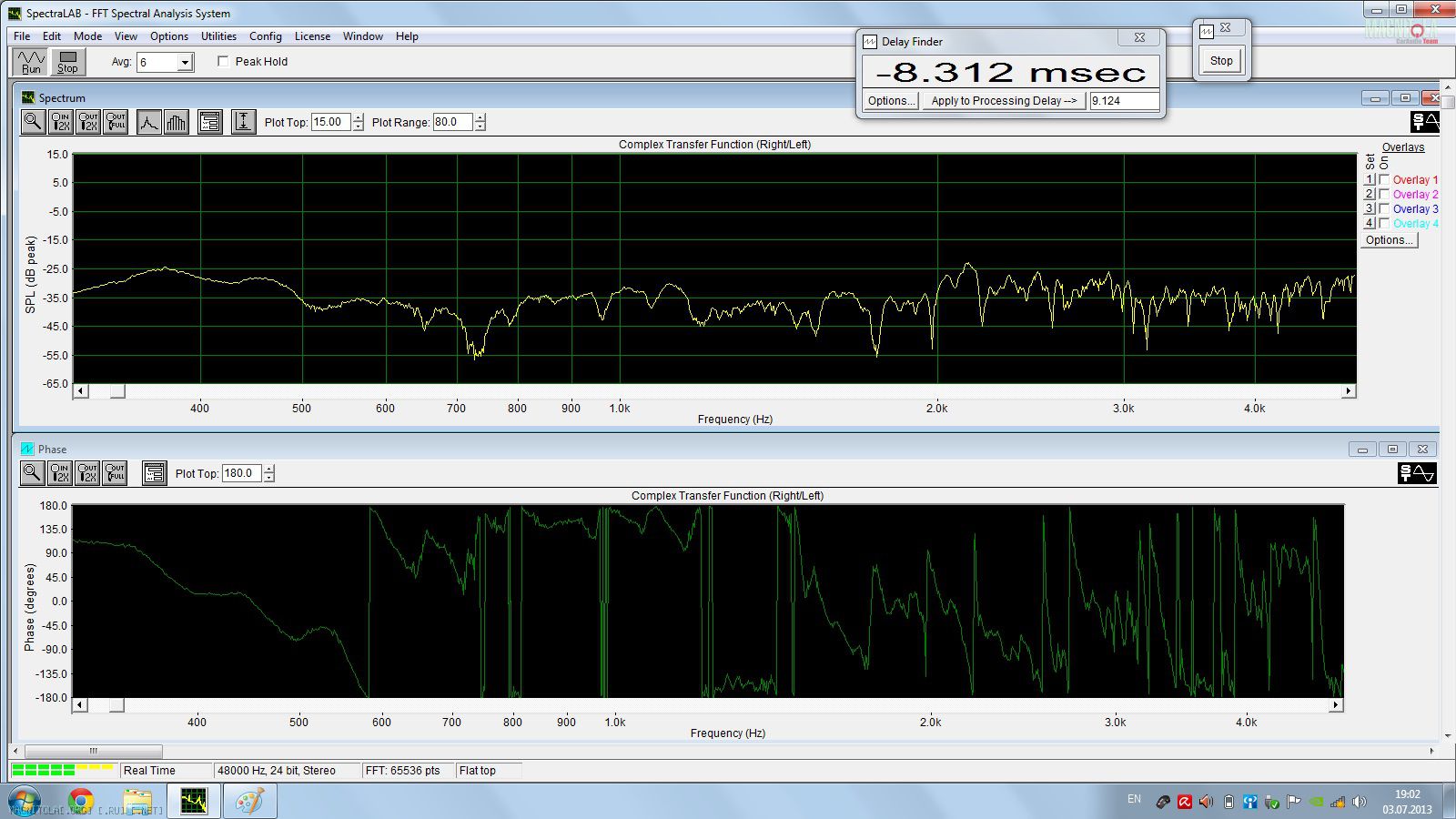Switch to line graph display in Spectrum
Viewport: 1456px width, 819px height.
(149, 122)
